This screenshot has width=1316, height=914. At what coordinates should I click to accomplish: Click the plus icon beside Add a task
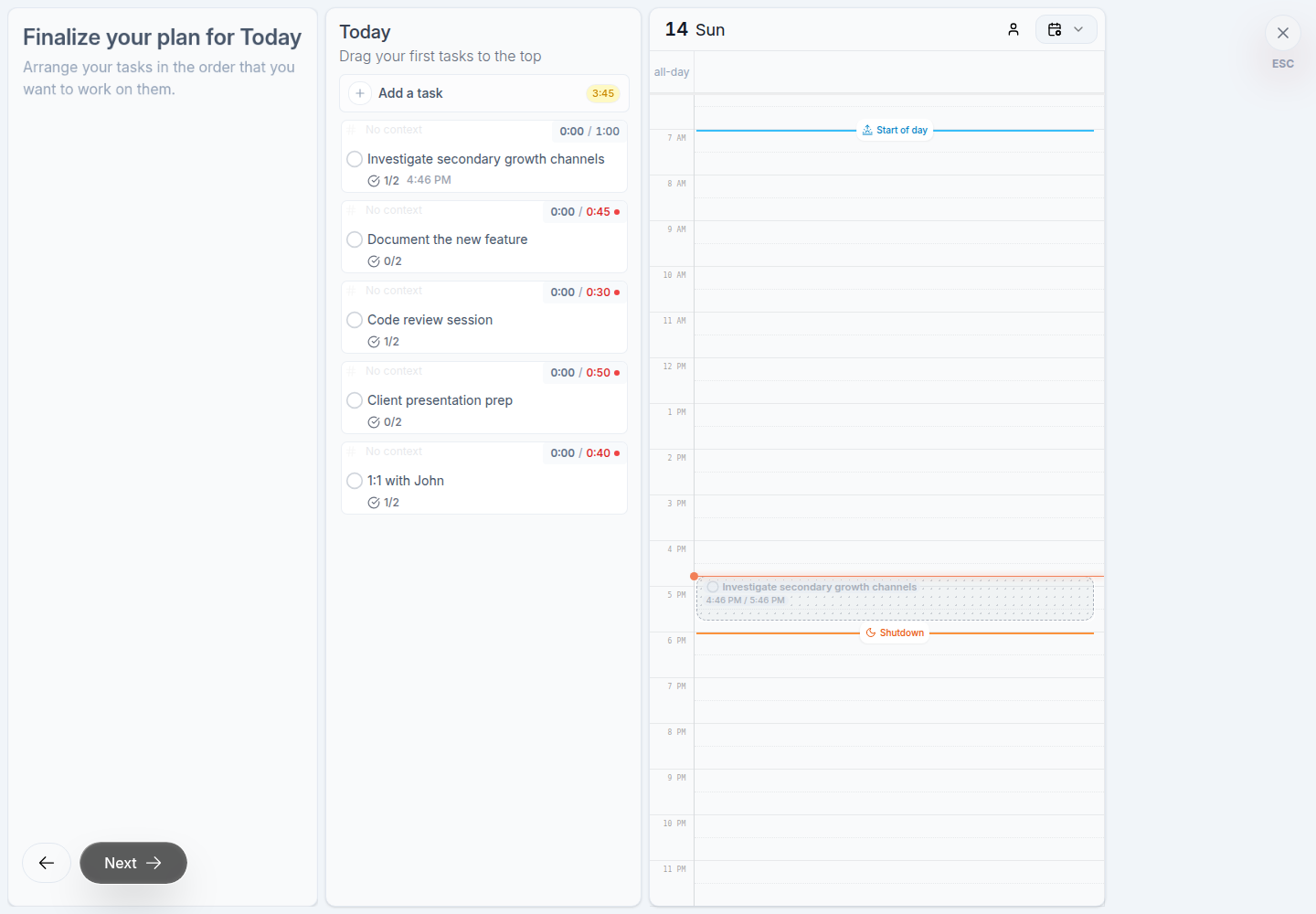(360, 93)
